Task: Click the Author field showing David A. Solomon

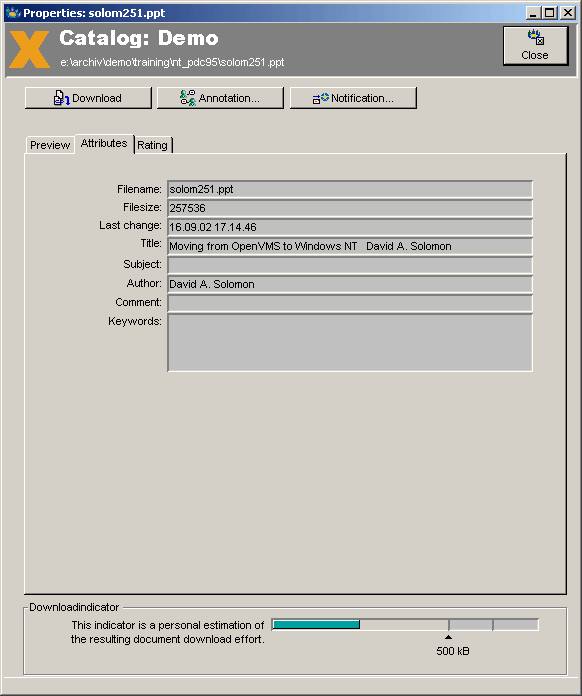Action: [350, 284]
